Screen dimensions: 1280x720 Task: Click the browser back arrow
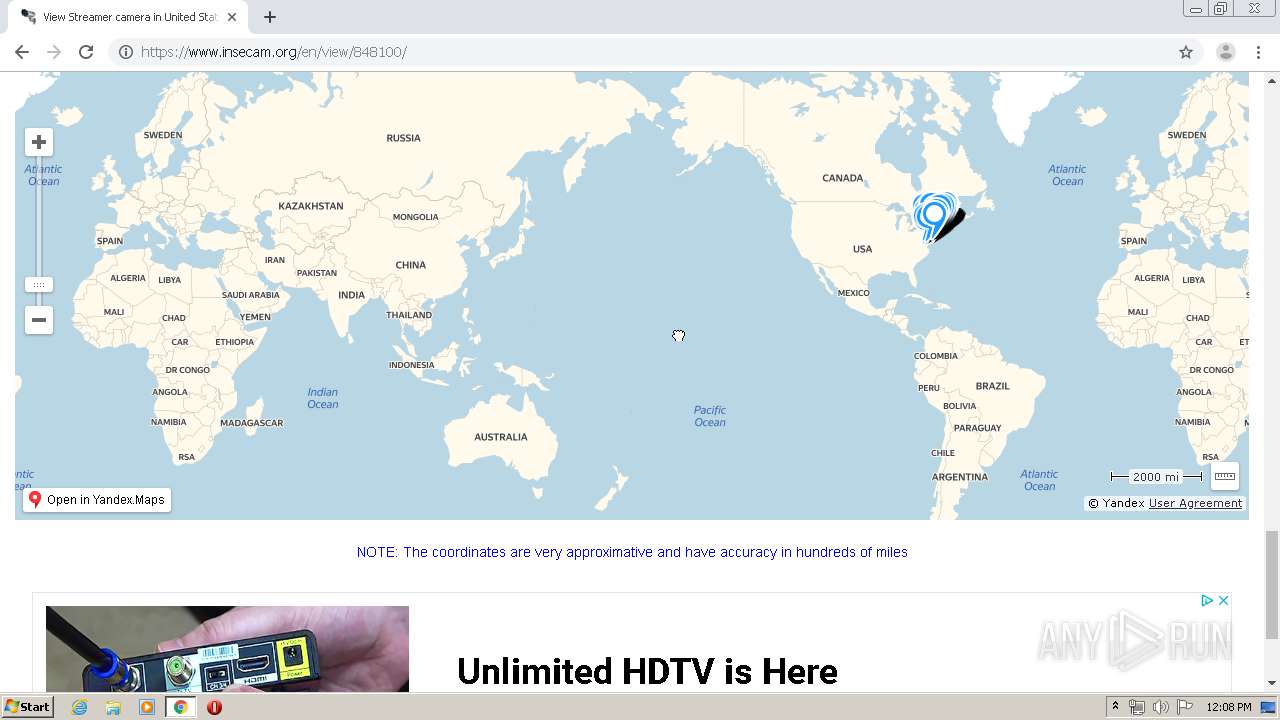pos(22,52)
